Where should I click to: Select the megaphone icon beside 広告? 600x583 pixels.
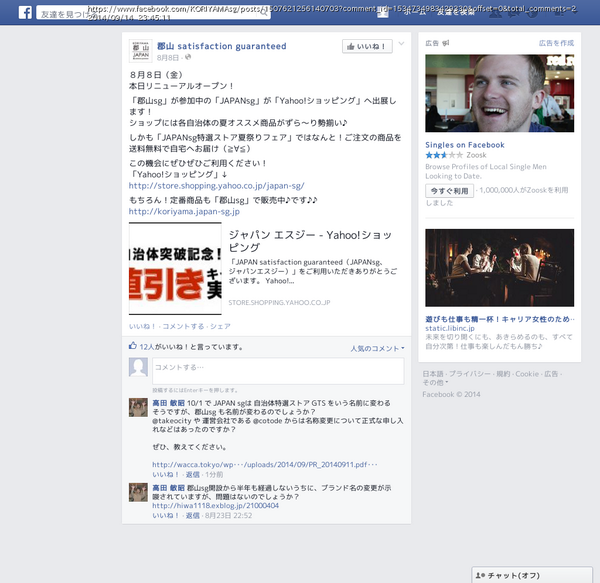click(445, 43)
